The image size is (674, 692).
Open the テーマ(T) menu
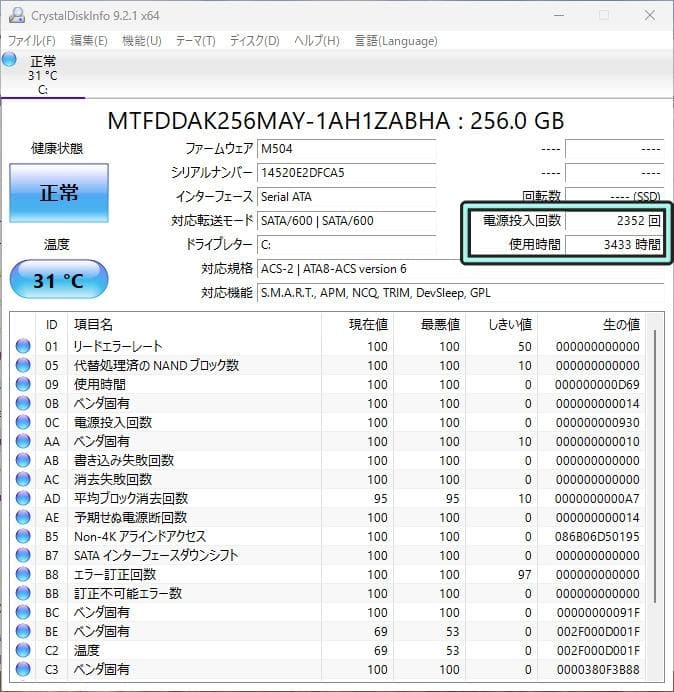click(x=196, y=41)
